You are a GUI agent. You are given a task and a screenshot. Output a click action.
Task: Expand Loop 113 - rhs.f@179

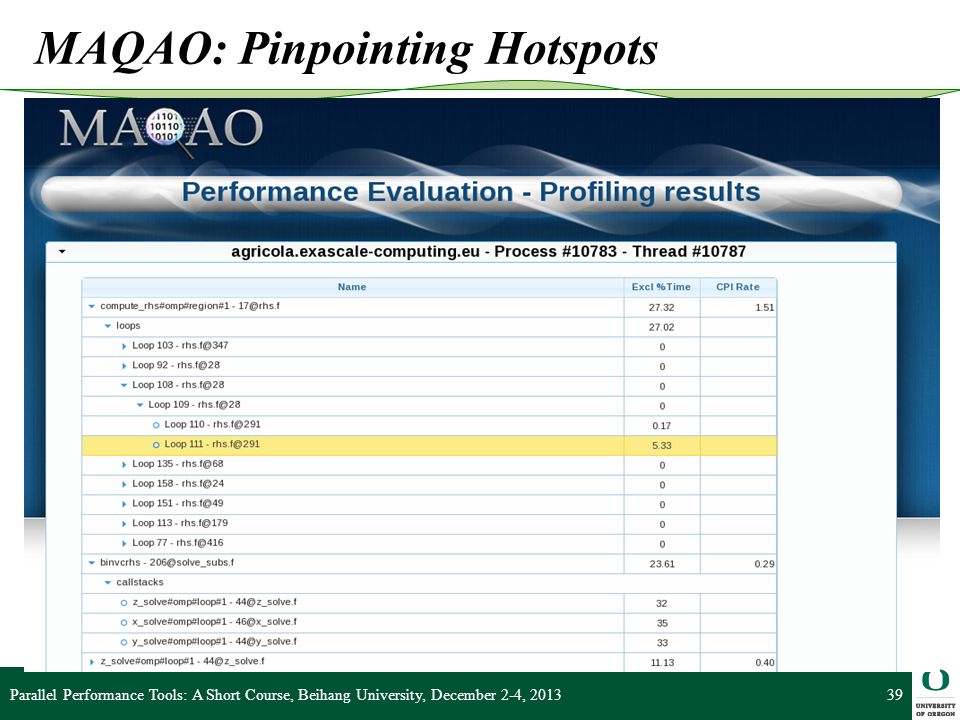[124, 524]
